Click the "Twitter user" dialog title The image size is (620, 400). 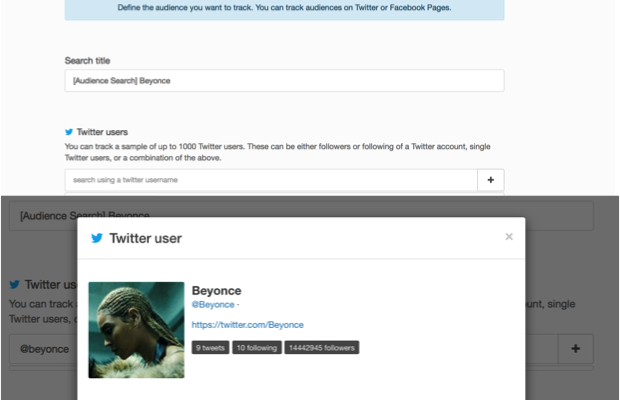145,239
